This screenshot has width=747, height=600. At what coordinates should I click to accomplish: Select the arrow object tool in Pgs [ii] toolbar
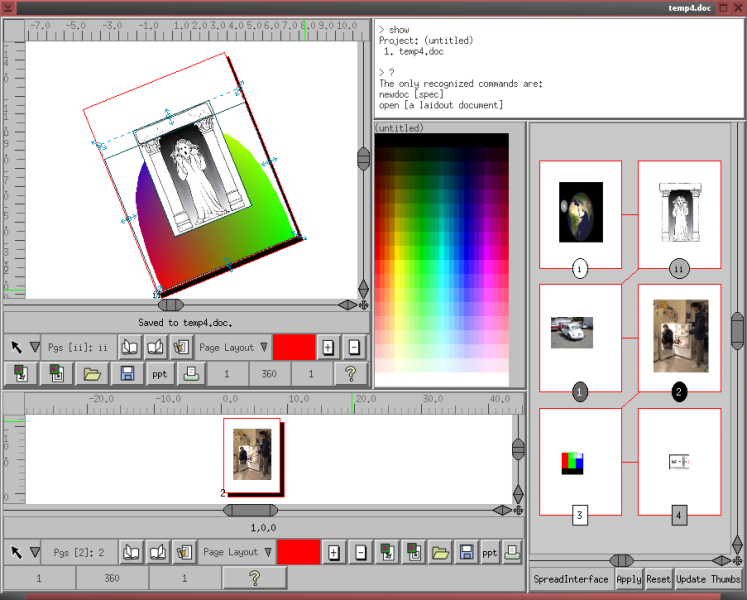pos(16,347)
